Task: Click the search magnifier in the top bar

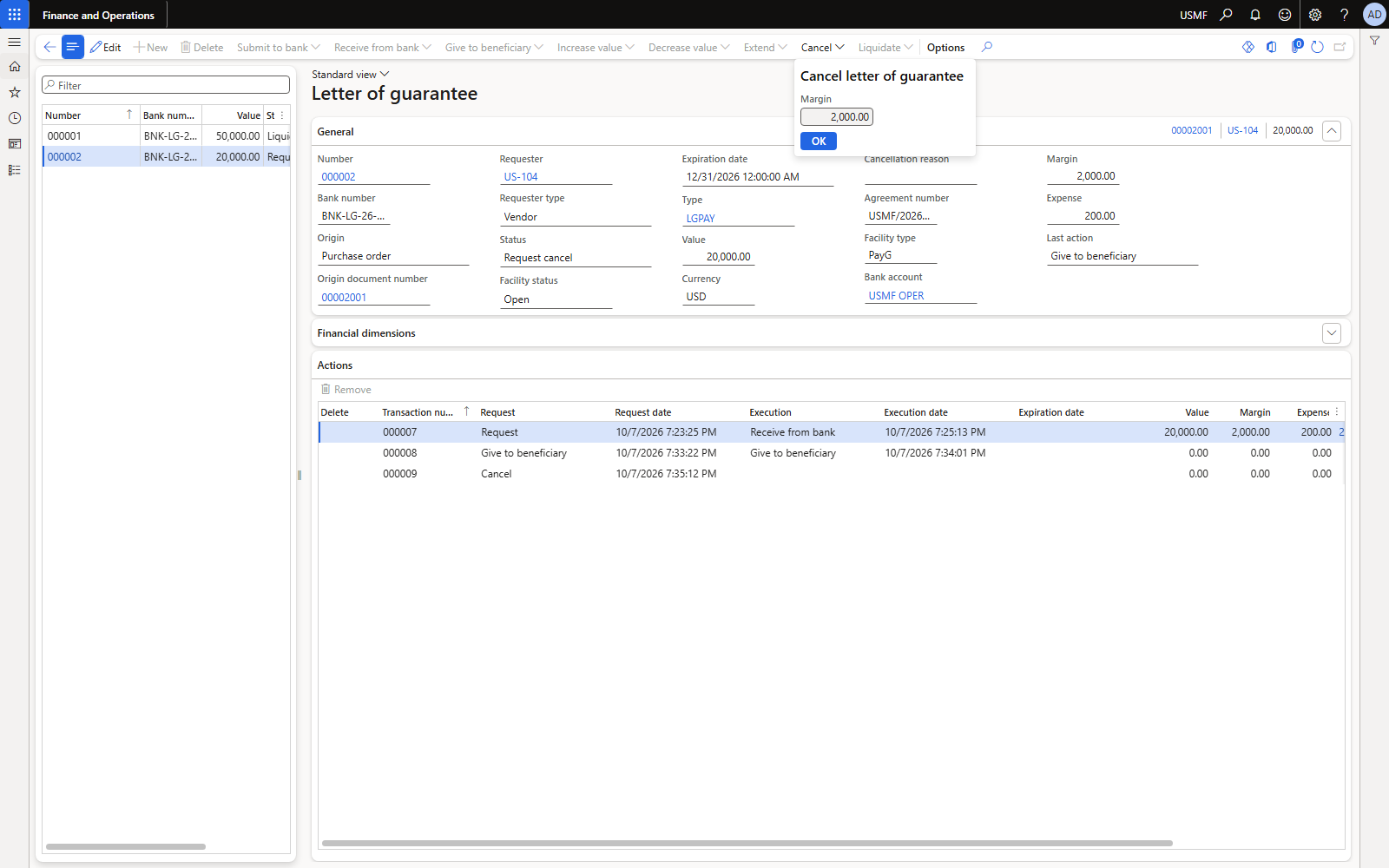Action: [1226, 15]
